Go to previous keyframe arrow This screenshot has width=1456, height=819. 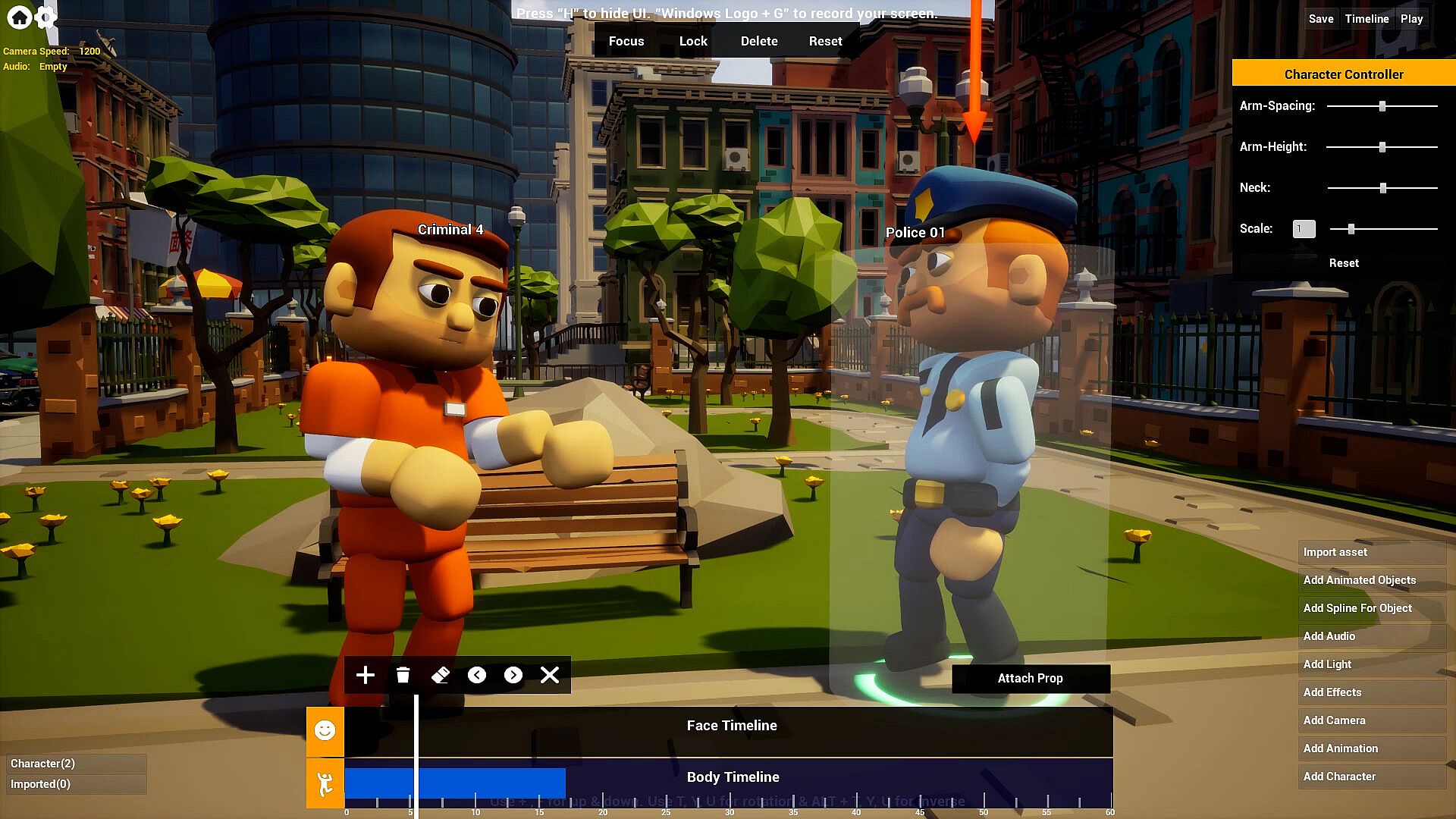[476, 675]
